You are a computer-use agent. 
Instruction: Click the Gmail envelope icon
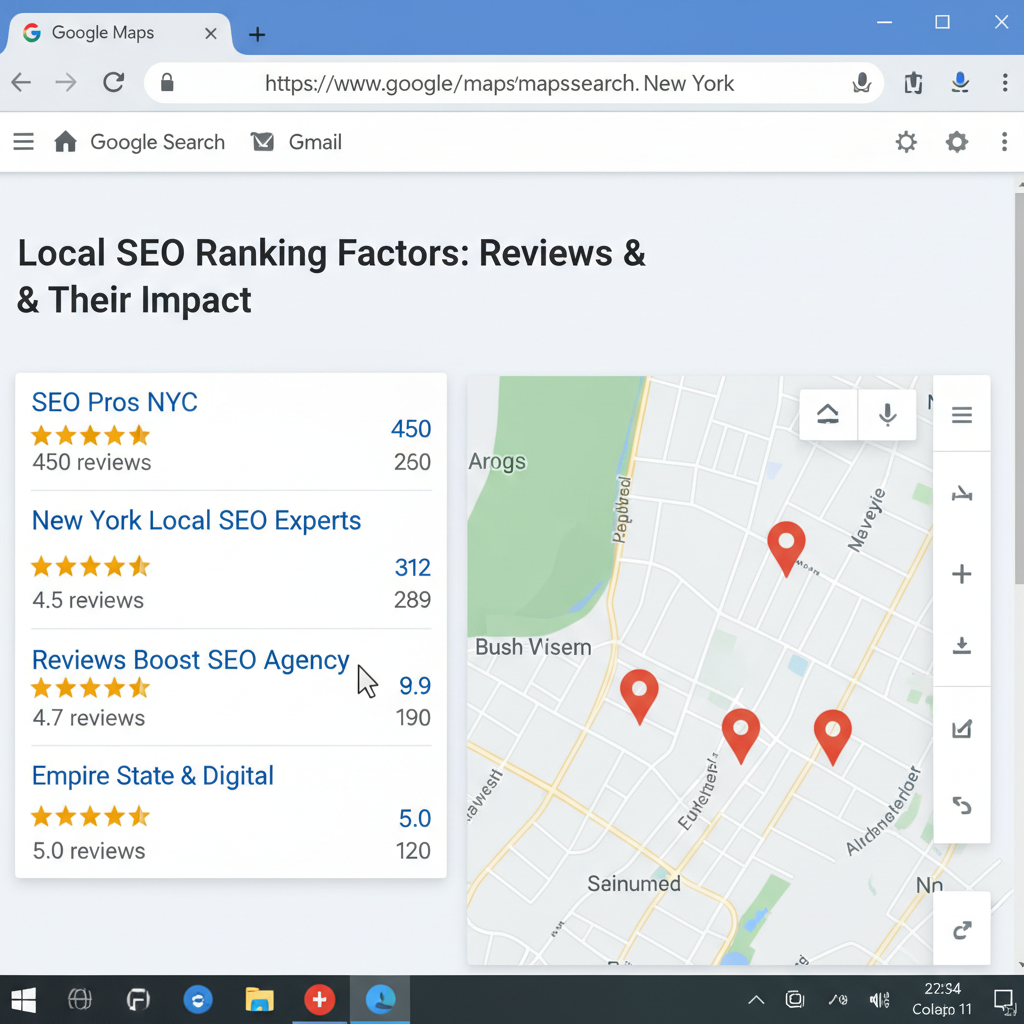pyautogui.click(x=263, y=142)
